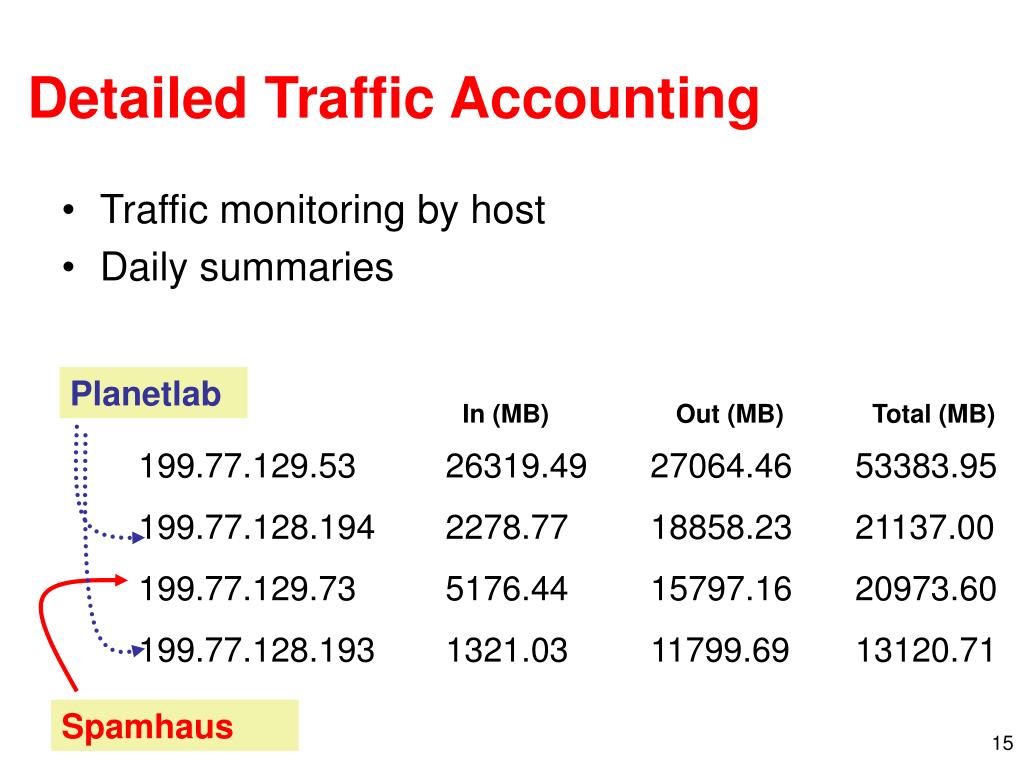Click the blue dotted arrowhead at 199.77.128.194

138,538
